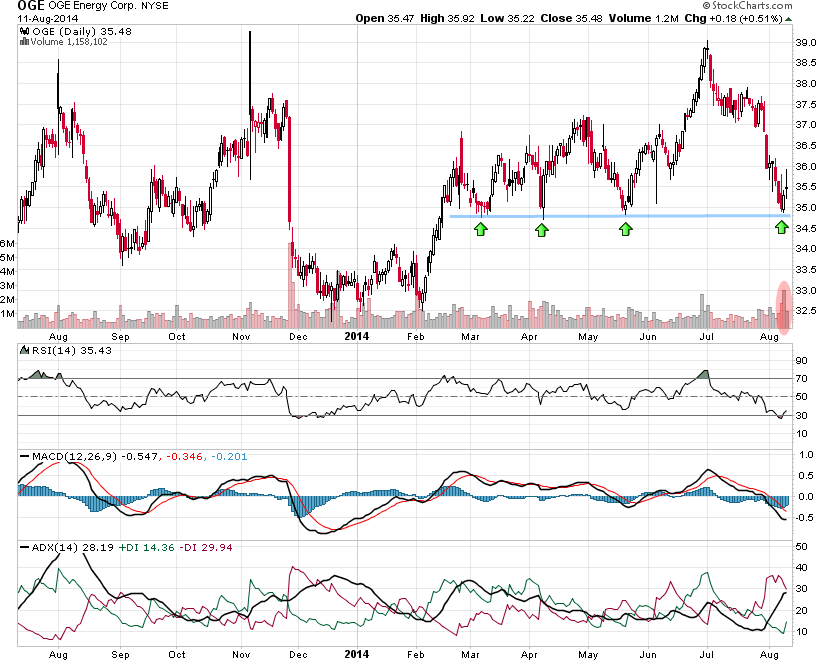Click the Mar label under the price chart

470,337
